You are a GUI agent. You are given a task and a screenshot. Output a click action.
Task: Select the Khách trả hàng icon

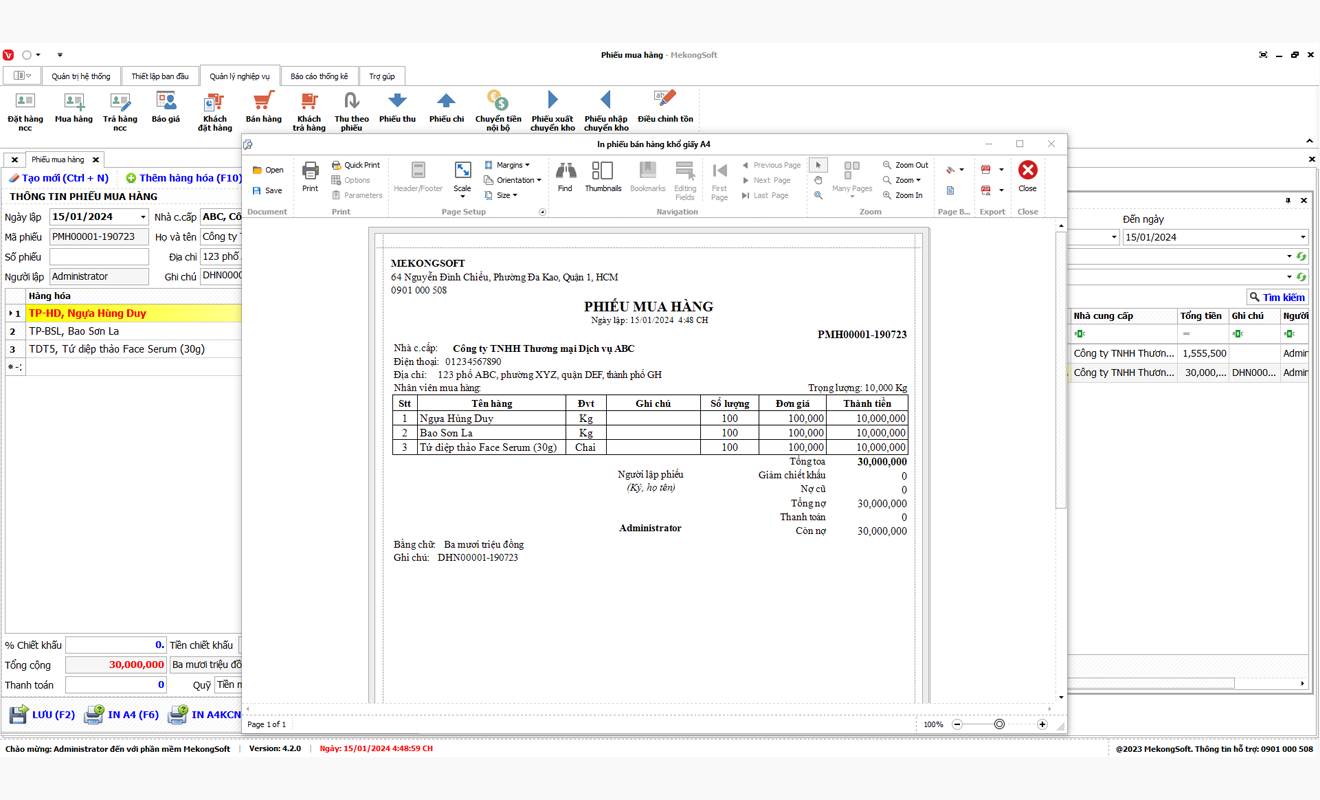pyautogui.click(x=309, y=110)
